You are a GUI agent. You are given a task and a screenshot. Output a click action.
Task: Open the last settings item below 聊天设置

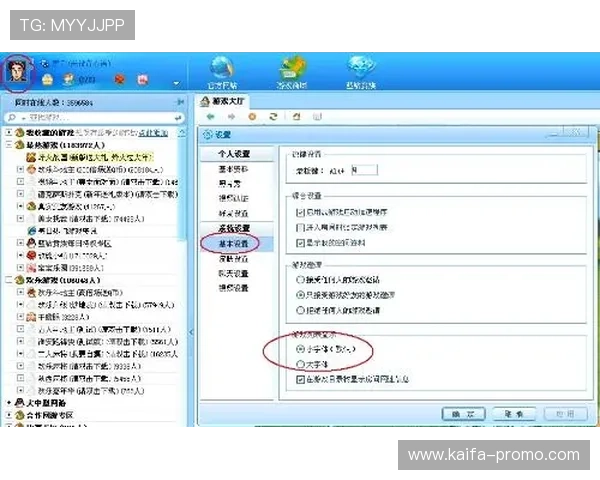(x=233, y=288)
